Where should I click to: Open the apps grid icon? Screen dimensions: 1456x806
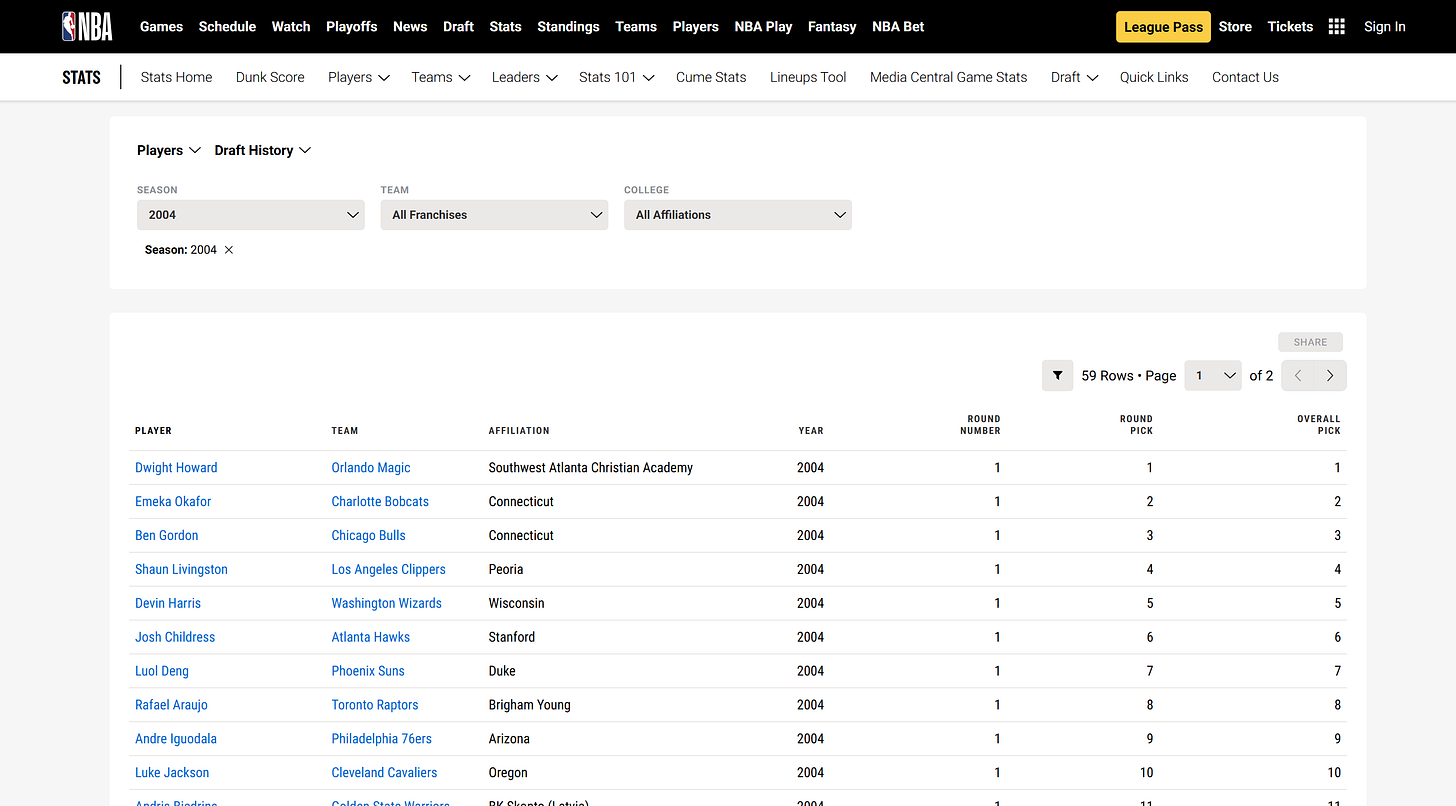tap(1336, 27)
